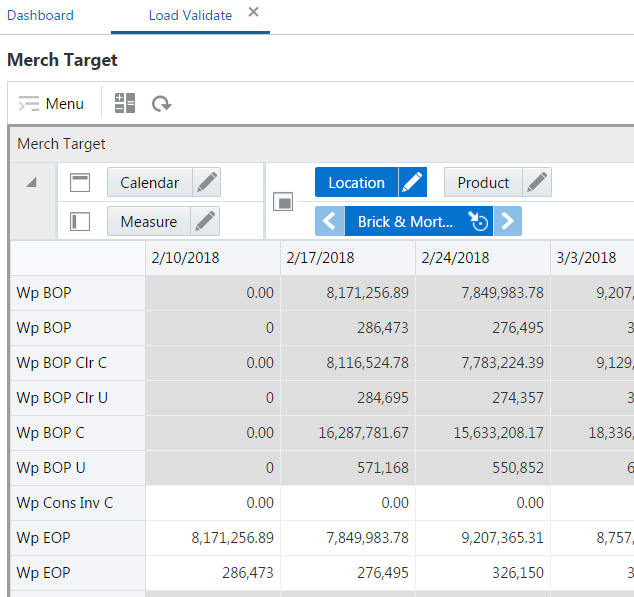The image size is (634, 597).
Task: Go to previous location with left arrow
Action: coord(329,221)
